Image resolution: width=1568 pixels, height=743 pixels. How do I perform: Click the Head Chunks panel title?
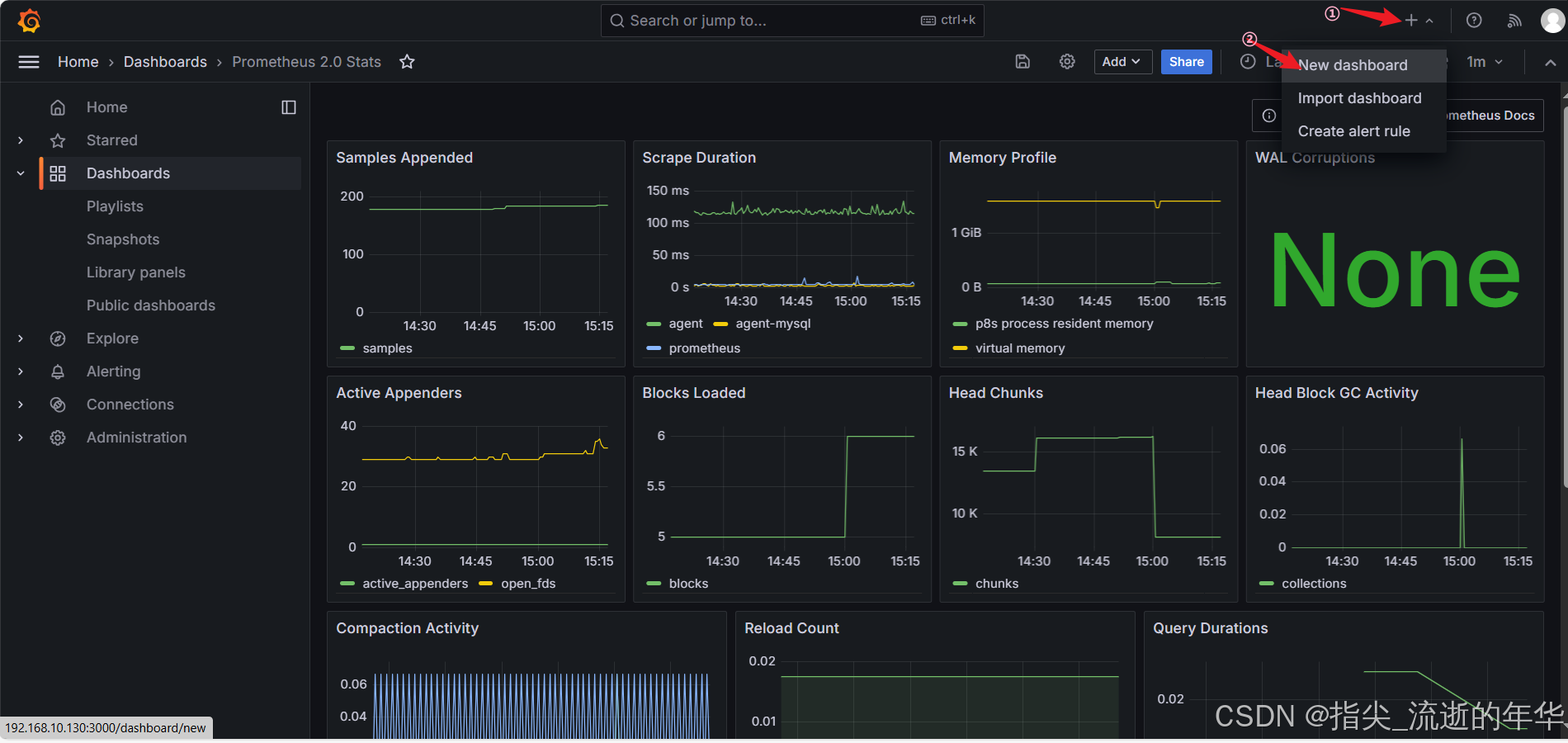coord(996,393)
